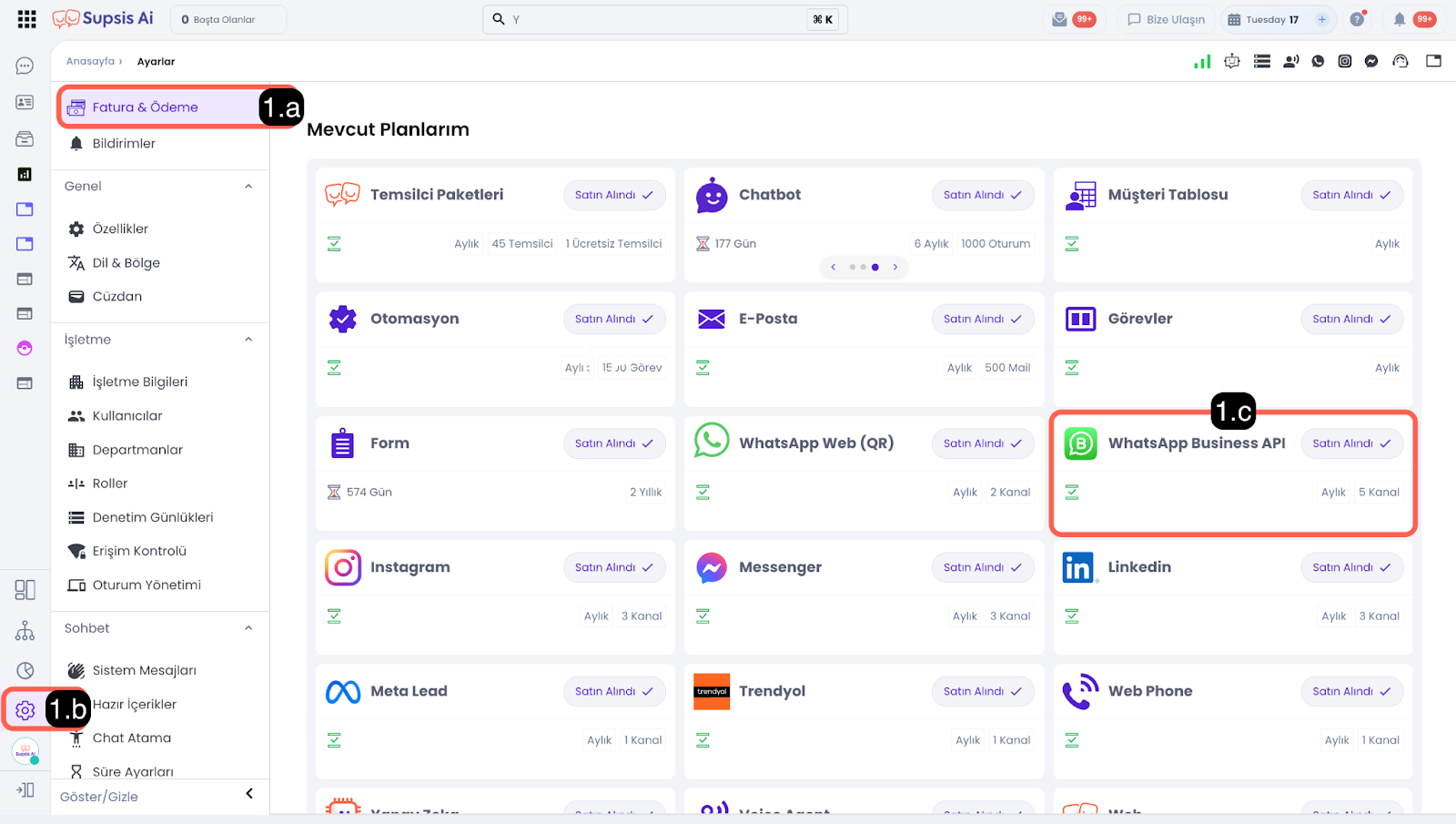Click the Anasayfa breadcrumb link
The width and height of the screenshot is (1456, 824).
[90, 62]
